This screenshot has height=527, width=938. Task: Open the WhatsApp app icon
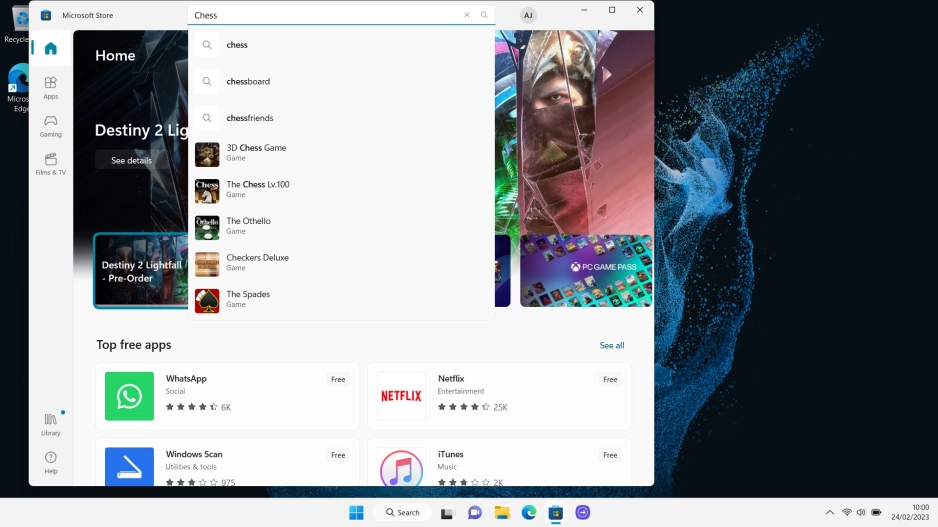[x=129, y=396]
